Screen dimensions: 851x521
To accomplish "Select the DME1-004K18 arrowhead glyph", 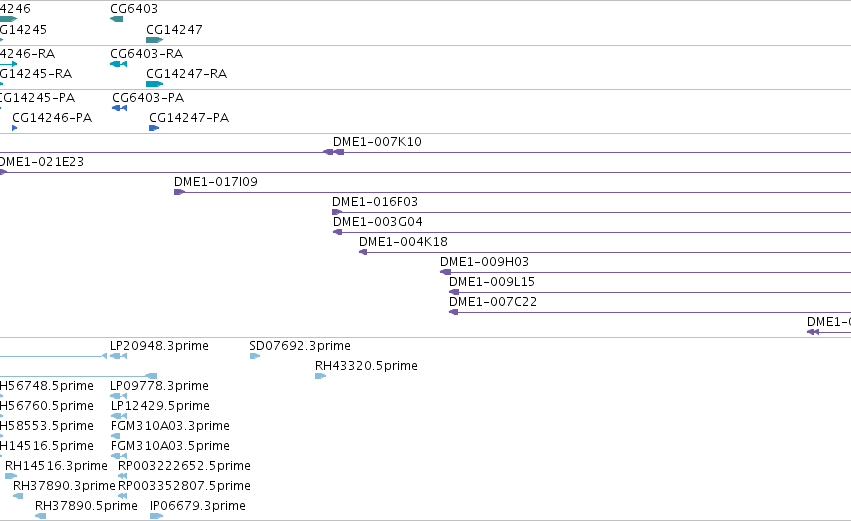I will click(x=363, y=252).
